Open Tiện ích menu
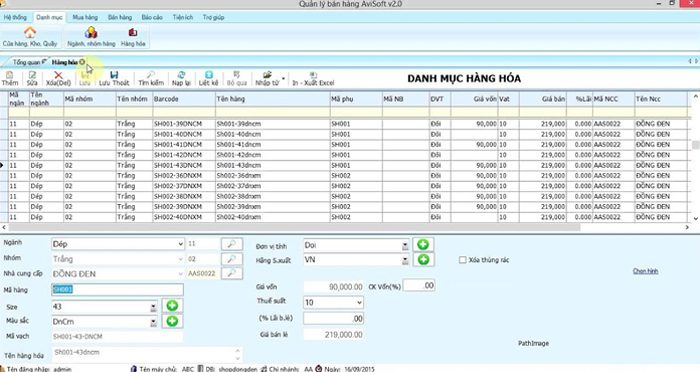The image size is (700, 372). point(183,17)
